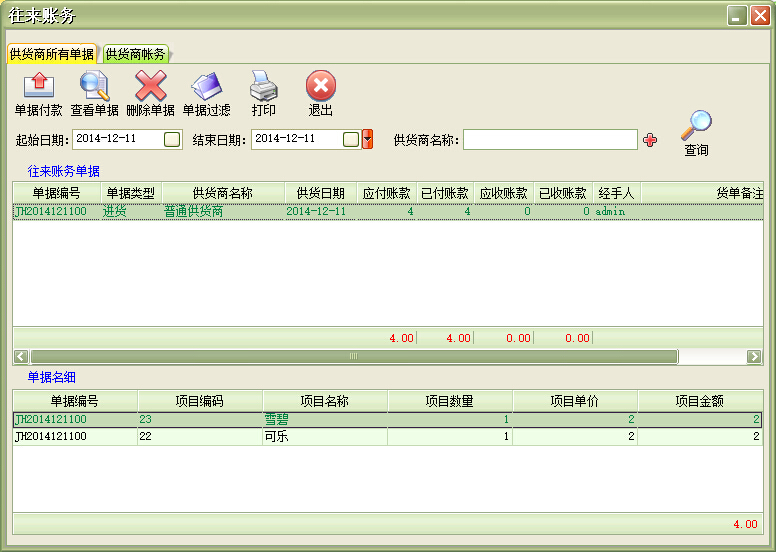
Task: Toggle the 起始日期 date checkbox
Action: coord(172,139)
